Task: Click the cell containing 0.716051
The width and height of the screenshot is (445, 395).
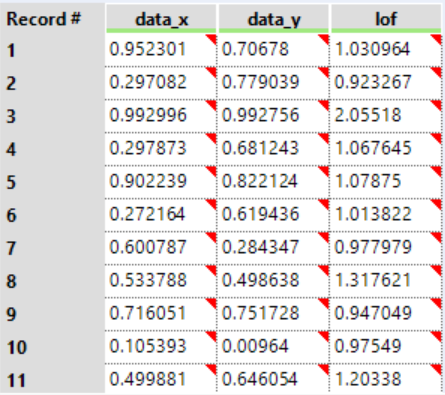Action: click(161, 314)
